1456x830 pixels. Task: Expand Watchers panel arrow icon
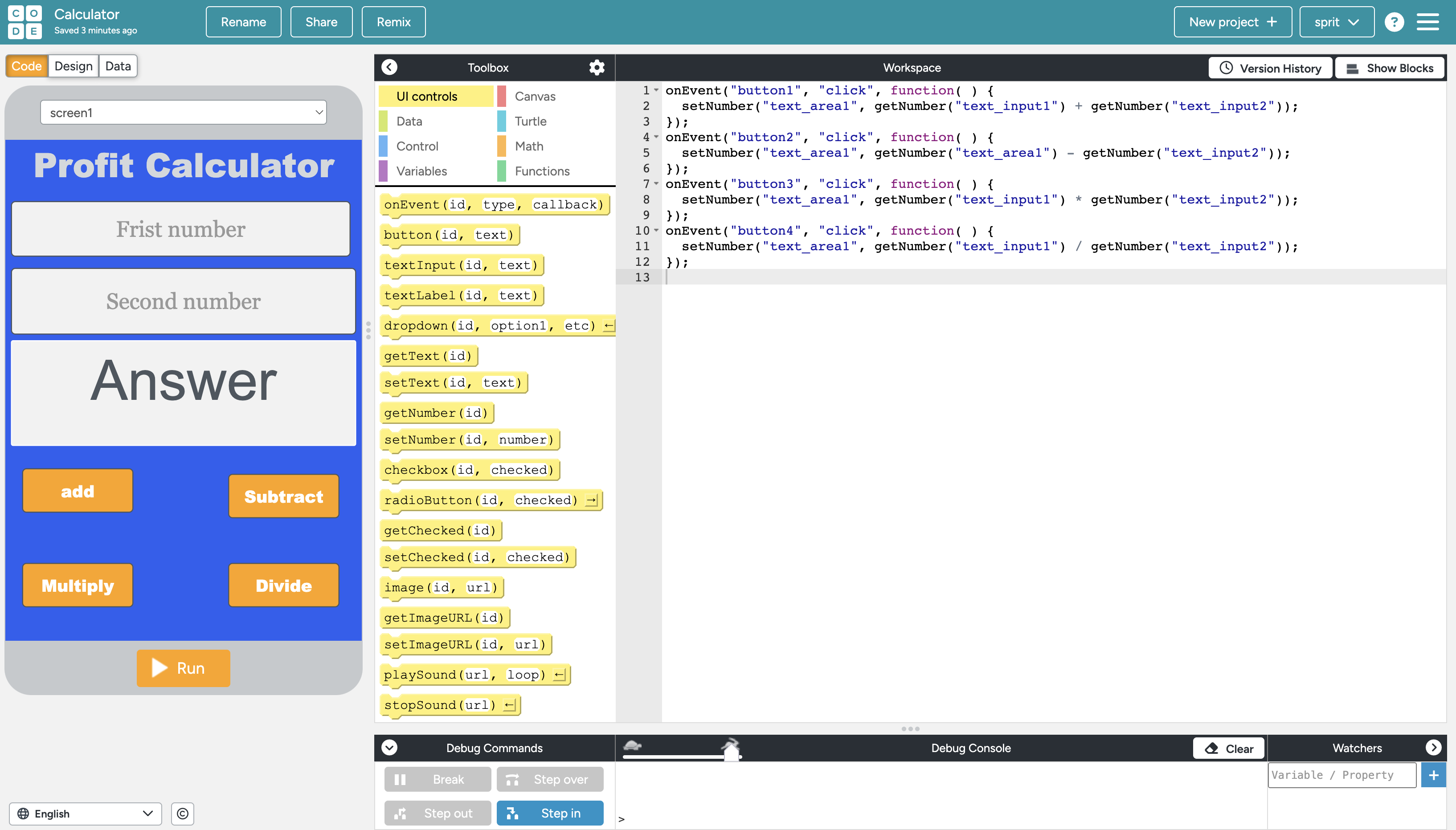point(1433,747)
